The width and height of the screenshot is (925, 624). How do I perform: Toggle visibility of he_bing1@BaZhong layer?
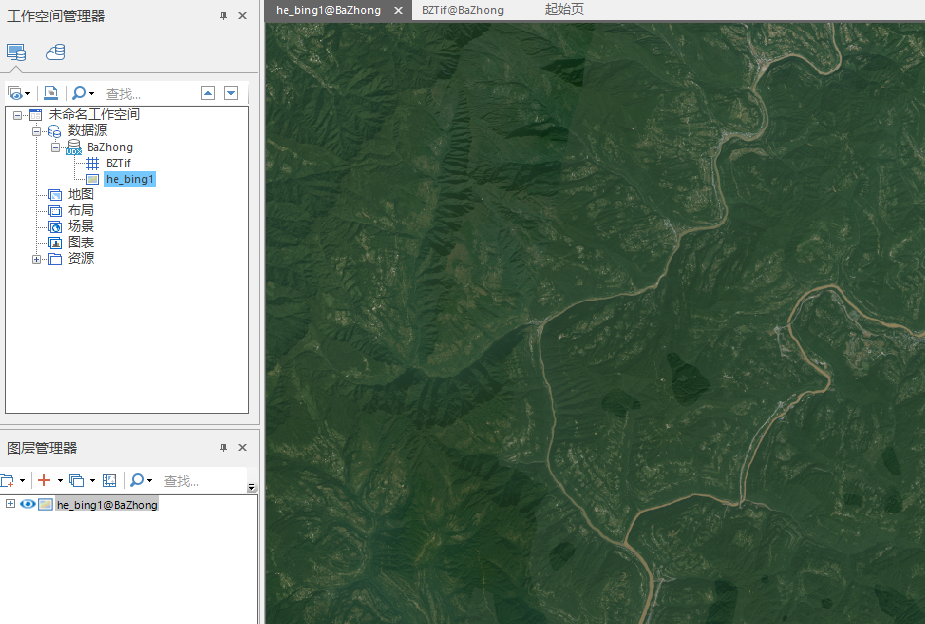tap(27, 504)
